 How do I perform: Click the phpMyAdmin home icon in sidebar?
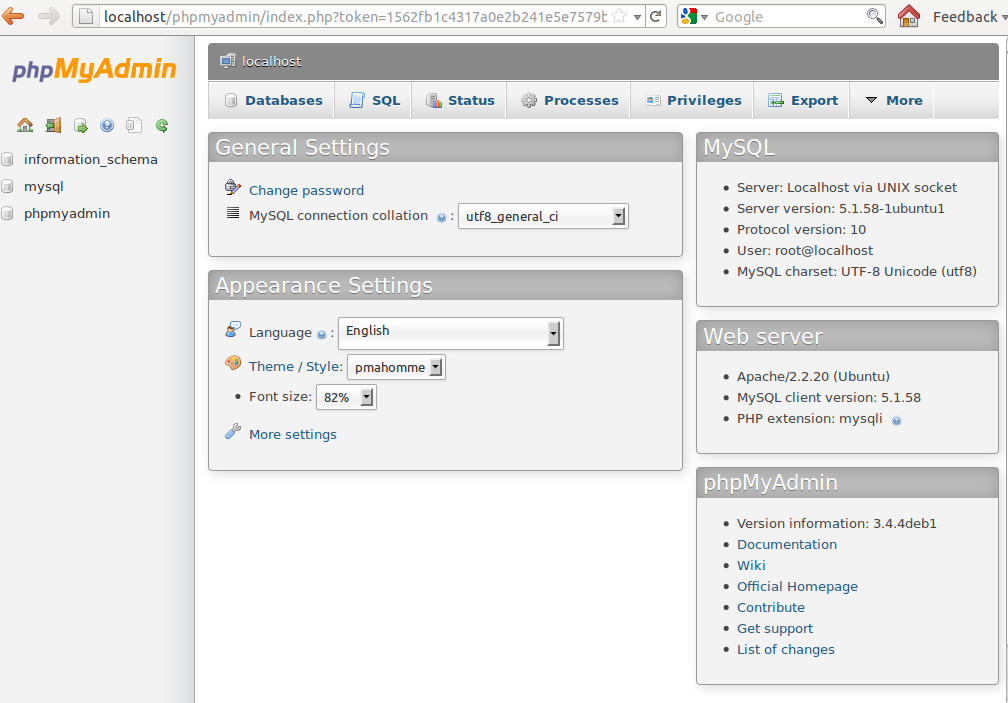(x=25, y=125)
